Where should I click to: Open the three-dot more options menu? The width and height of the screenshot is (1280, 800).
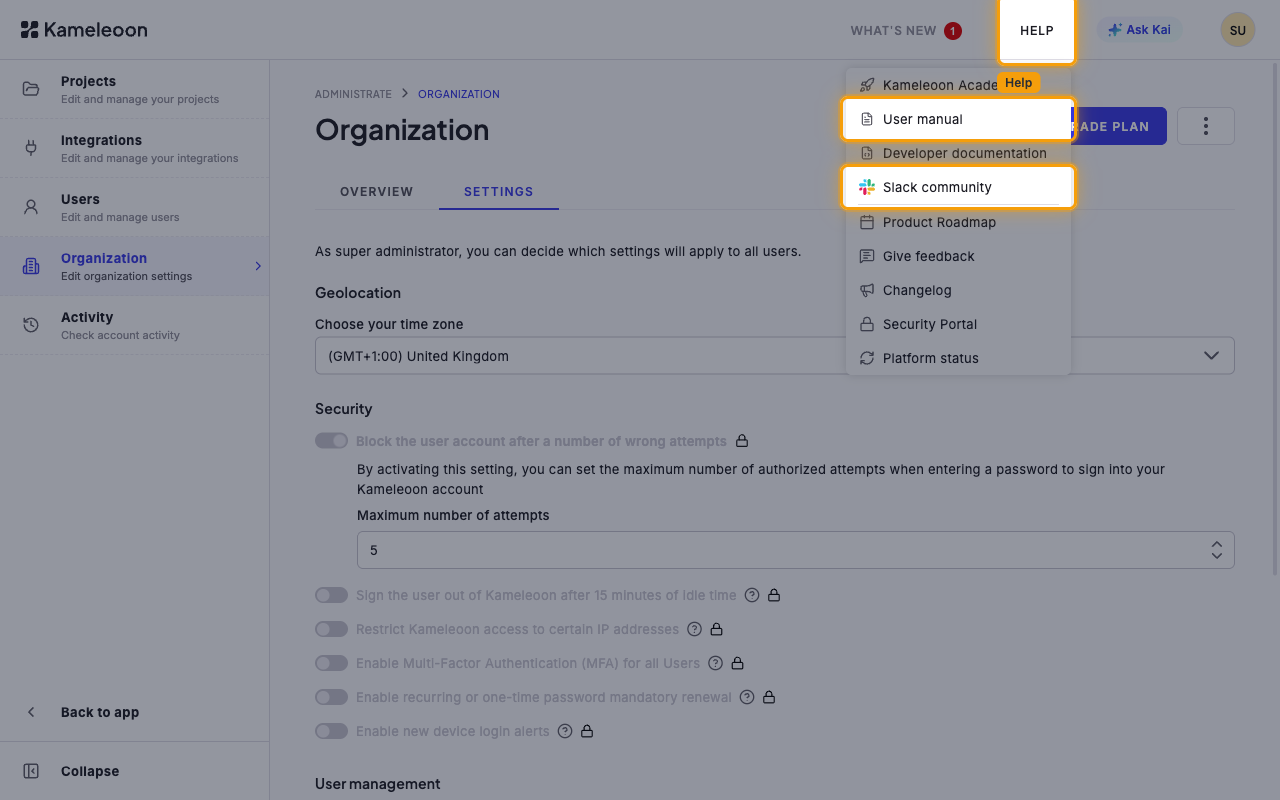coord(1206,126)
